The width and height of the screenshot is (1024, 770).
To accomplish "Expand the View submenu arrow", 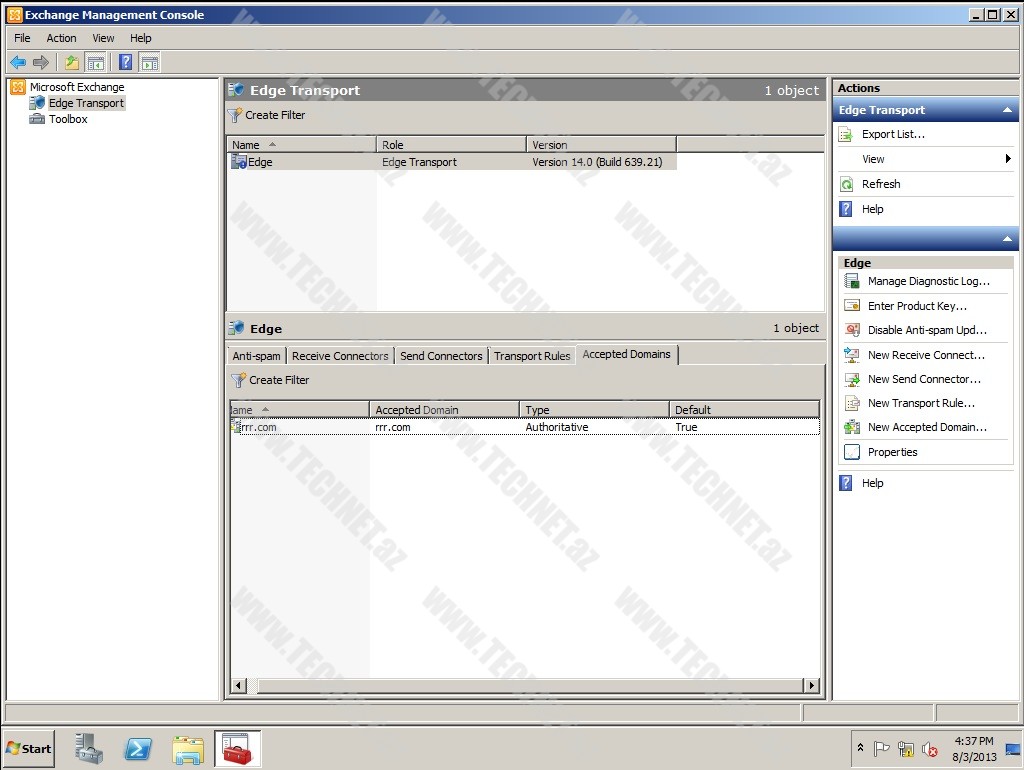I will click(1008, 159).
